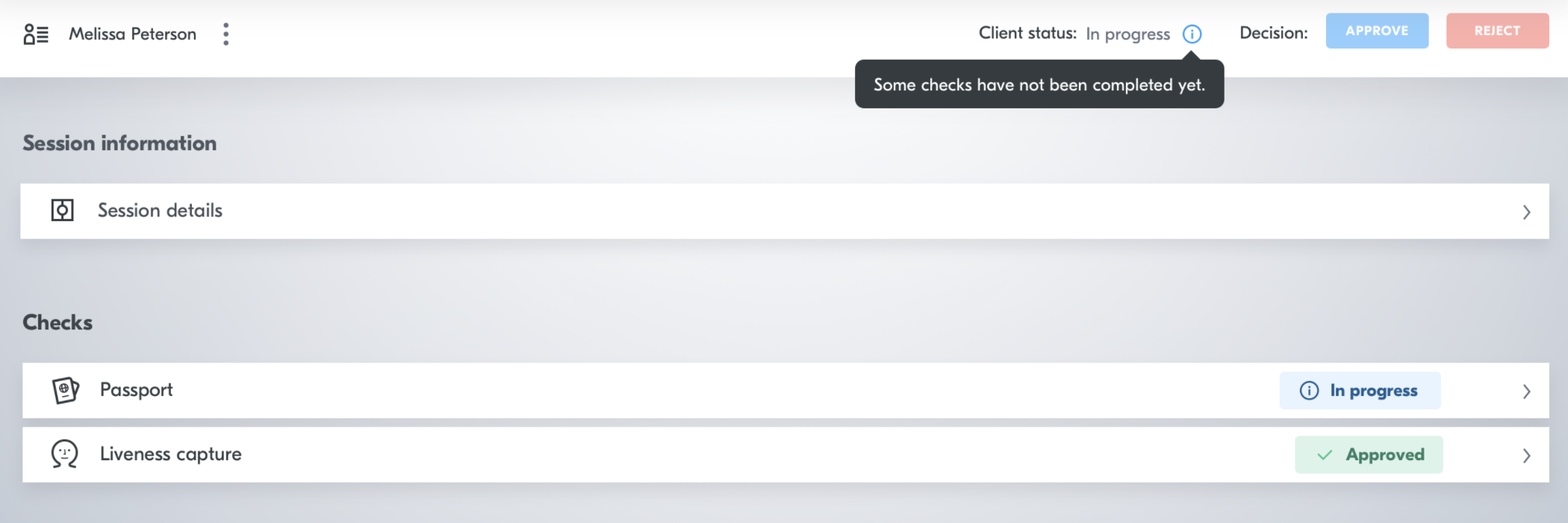
Task: Click the tooltip about uncompleted checks
Action: pyautogui.click(x=1039, y=84)
